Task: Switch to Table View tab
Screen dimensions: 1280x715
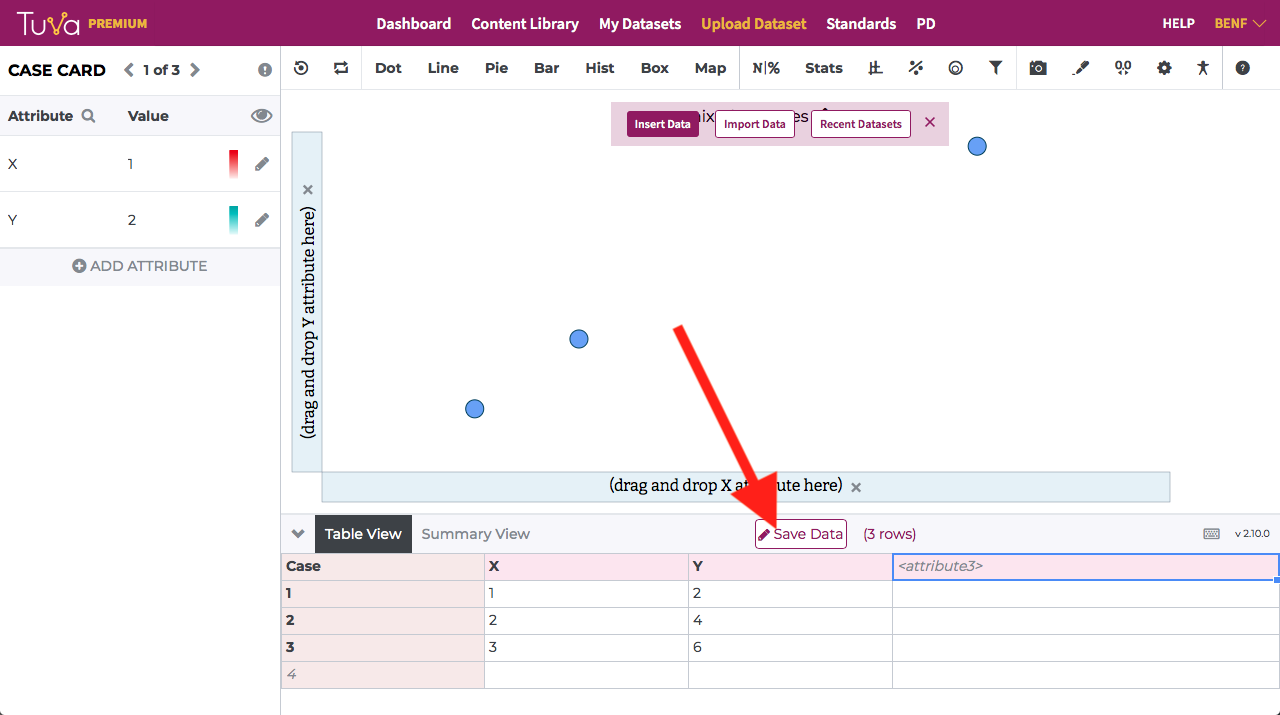Action: pos(363,534)
